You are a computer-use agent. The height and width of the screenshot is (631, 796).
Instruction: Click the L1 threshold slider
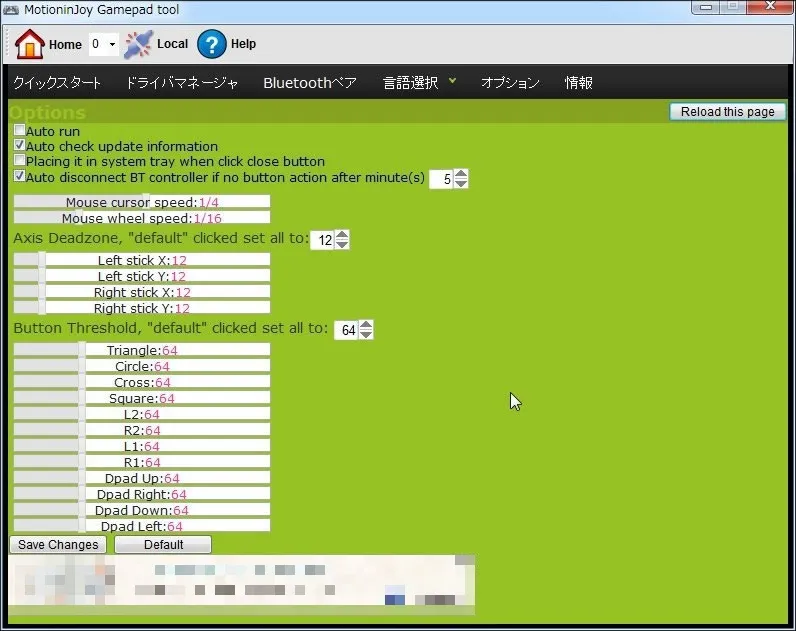[x=142, y=446]
